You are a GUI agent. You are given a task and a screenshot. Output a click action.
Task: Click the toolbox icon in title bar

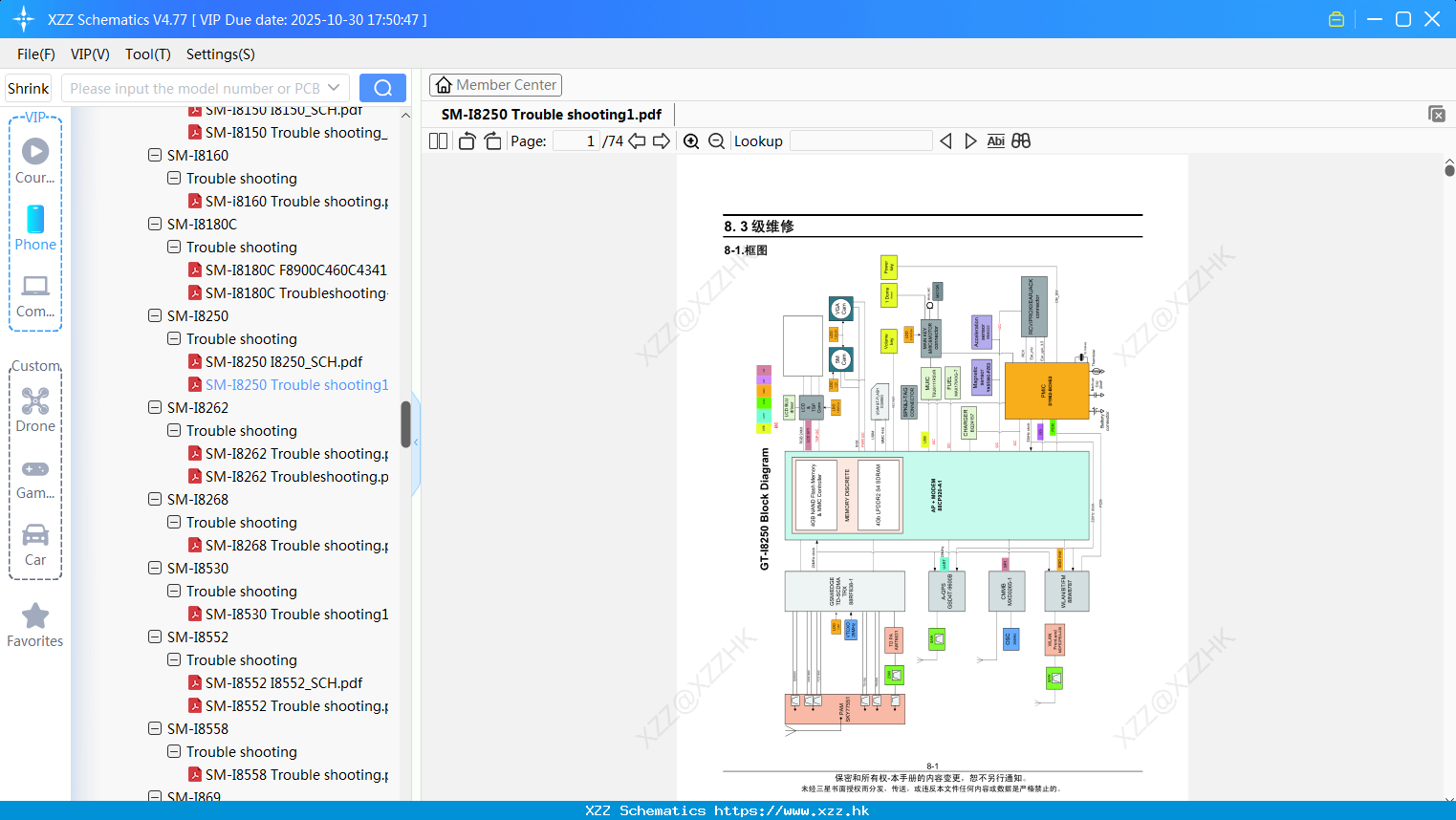pos(1336,19)
